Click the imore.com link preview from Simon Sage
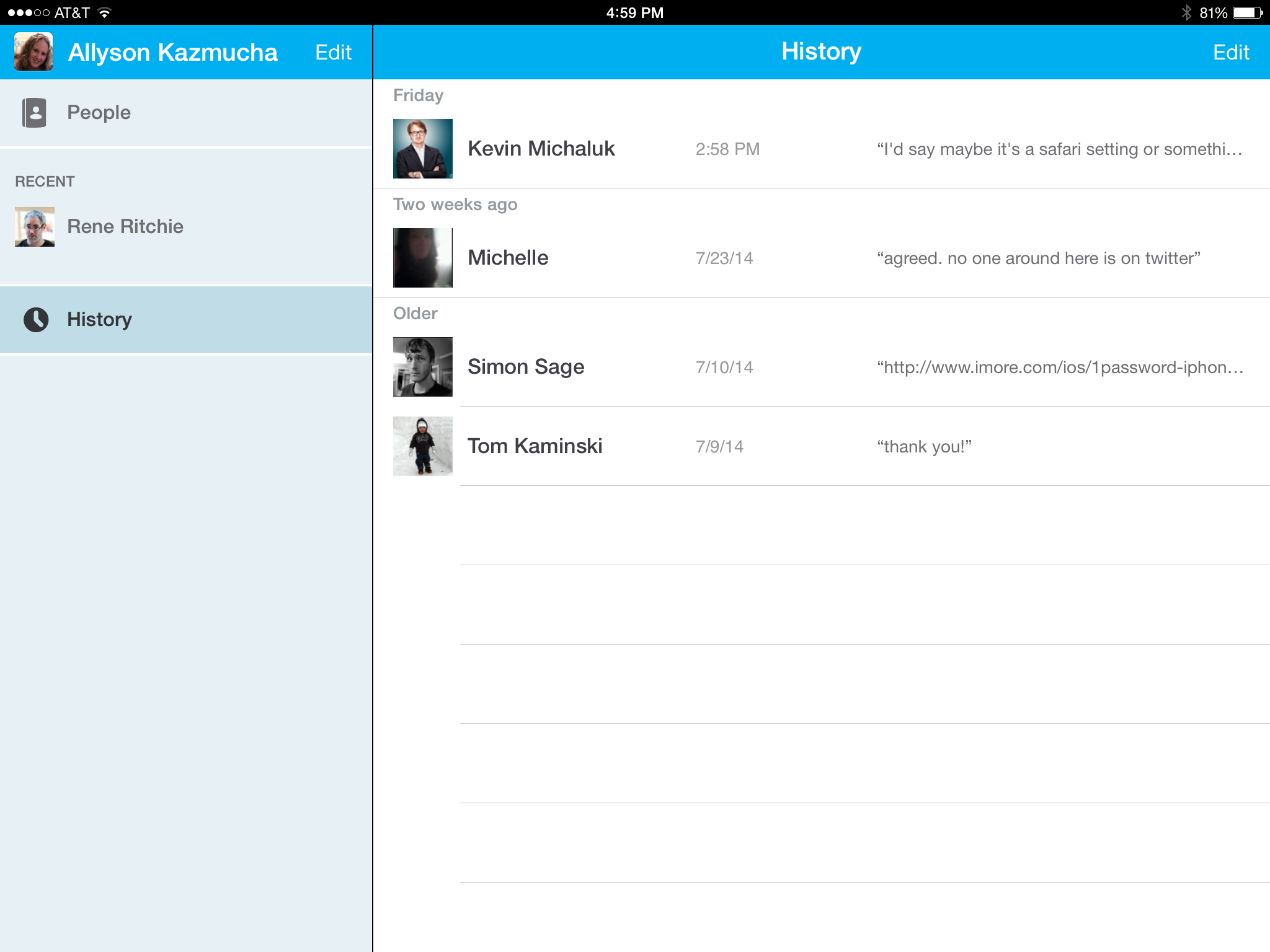This screenshot has height=952, width=1270. pyautogui.click(x=1060, y=367)
